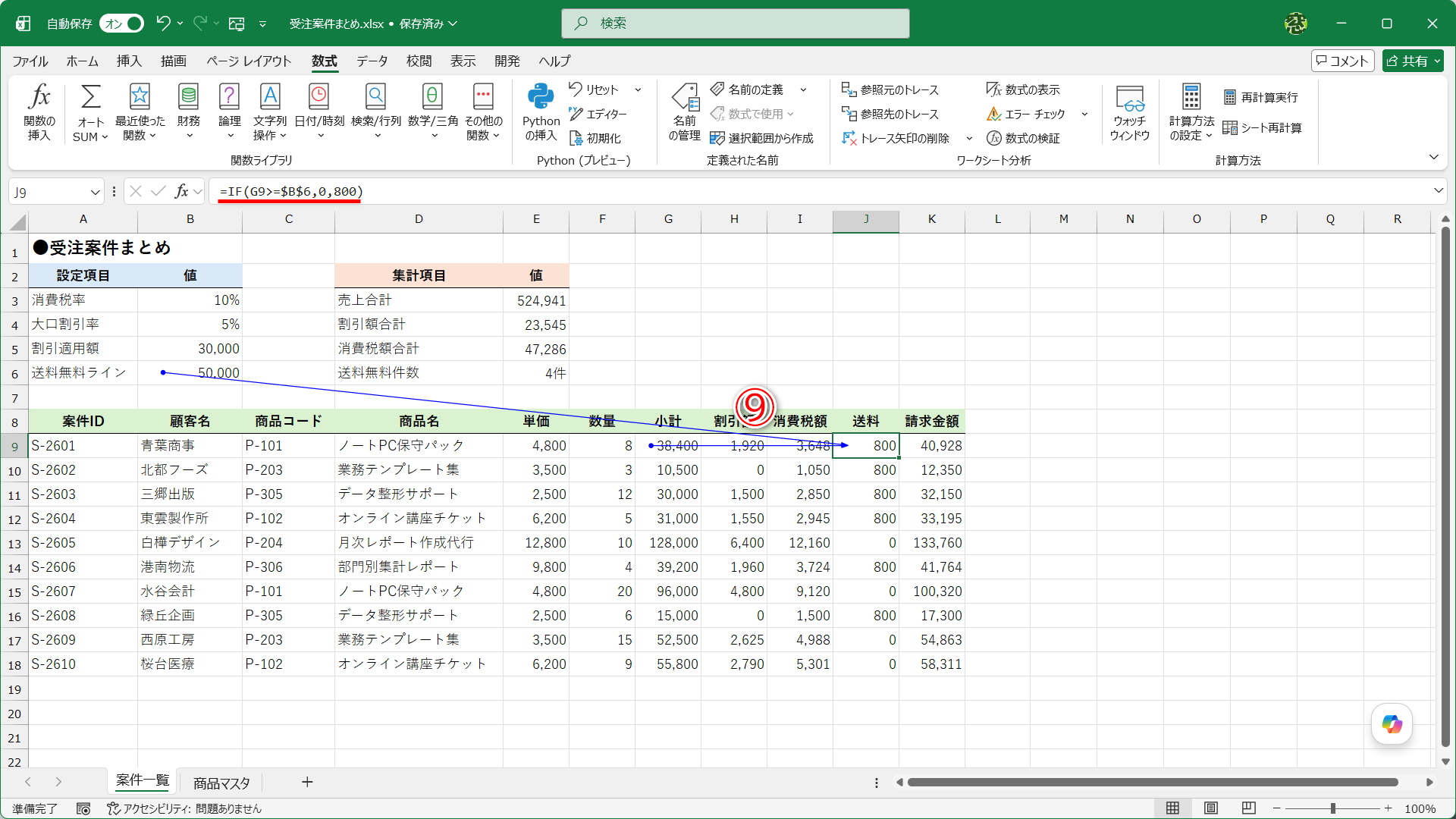Click 参照先のトレース

pyautogui.click(x=890, y=114)
